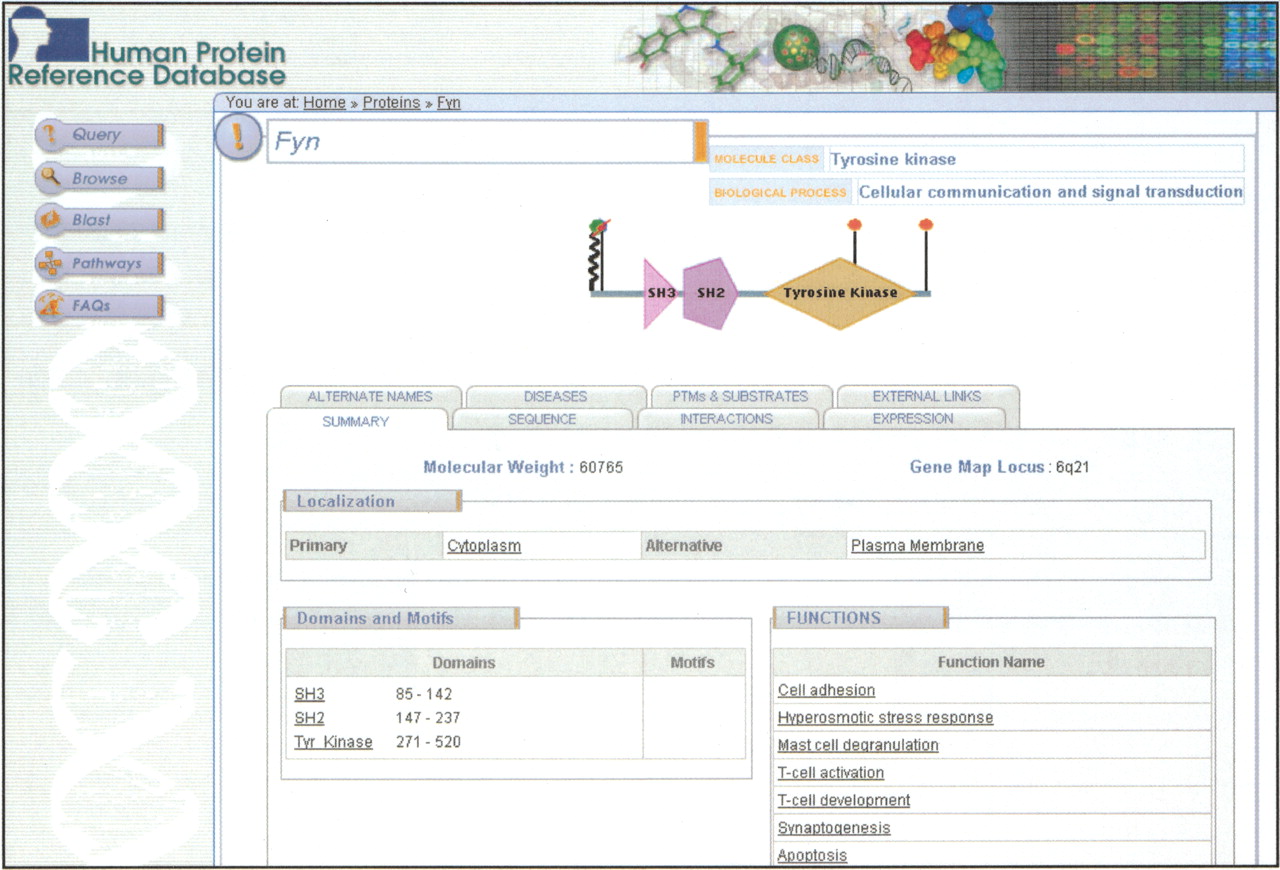Open the Pathways button
1280x870 pixels.
point(99,264)
